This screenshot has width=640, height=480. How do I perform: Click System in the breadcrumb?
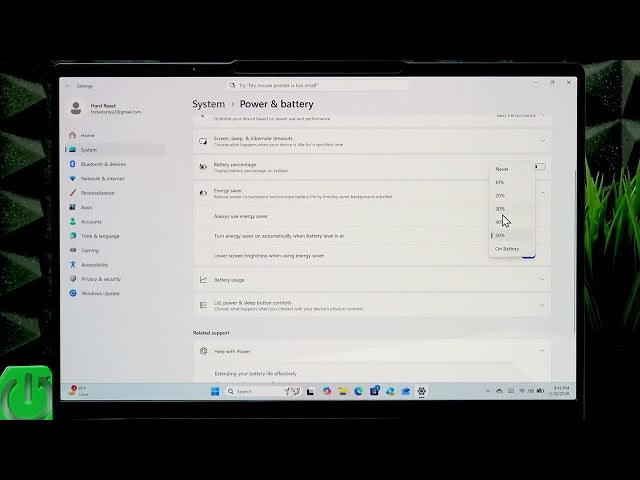pos(209,104)
